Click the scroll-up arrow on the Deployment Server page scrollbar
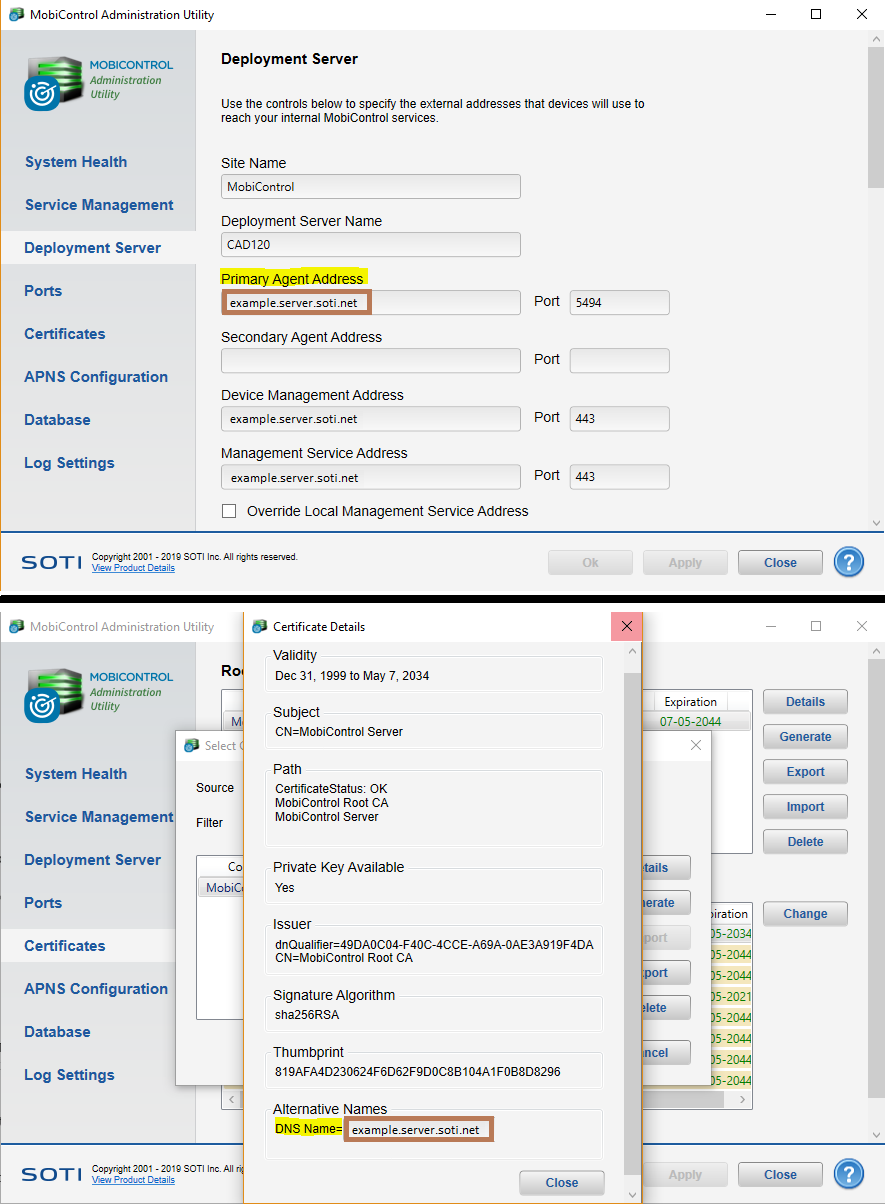This screenshot has height=1204, width=885. [876, 40]
